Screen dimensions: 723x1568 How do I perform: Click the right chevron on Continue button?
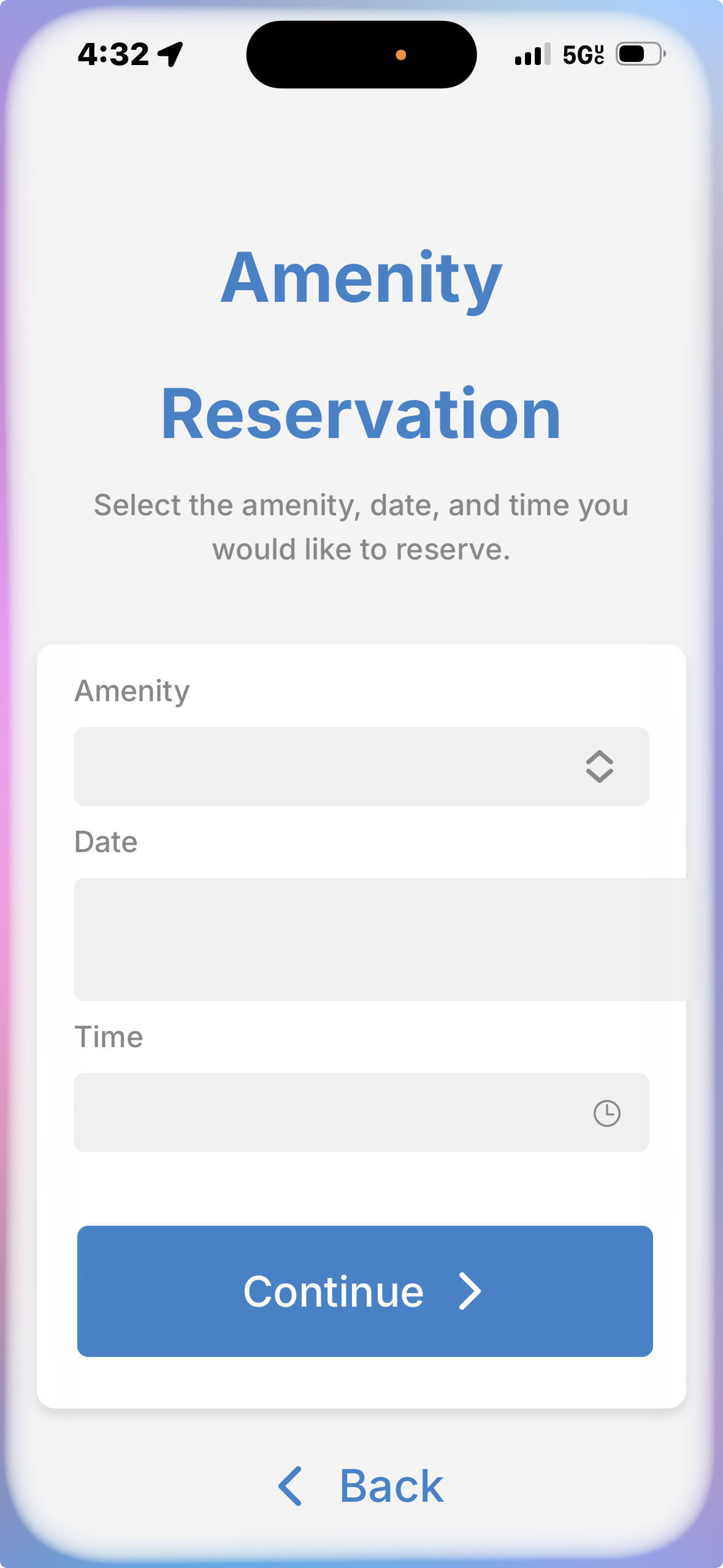click(470, 1291)
